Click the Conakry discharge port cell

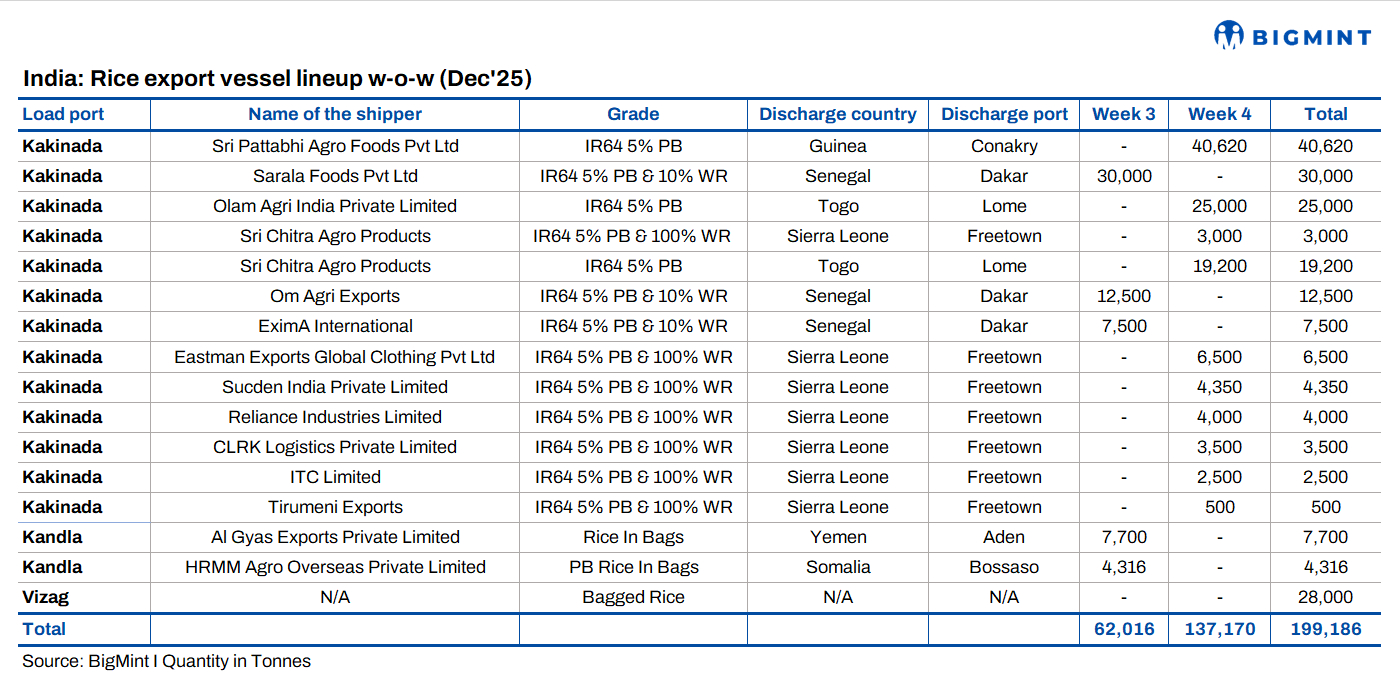pyautogui.click(x=1004, y=146)
